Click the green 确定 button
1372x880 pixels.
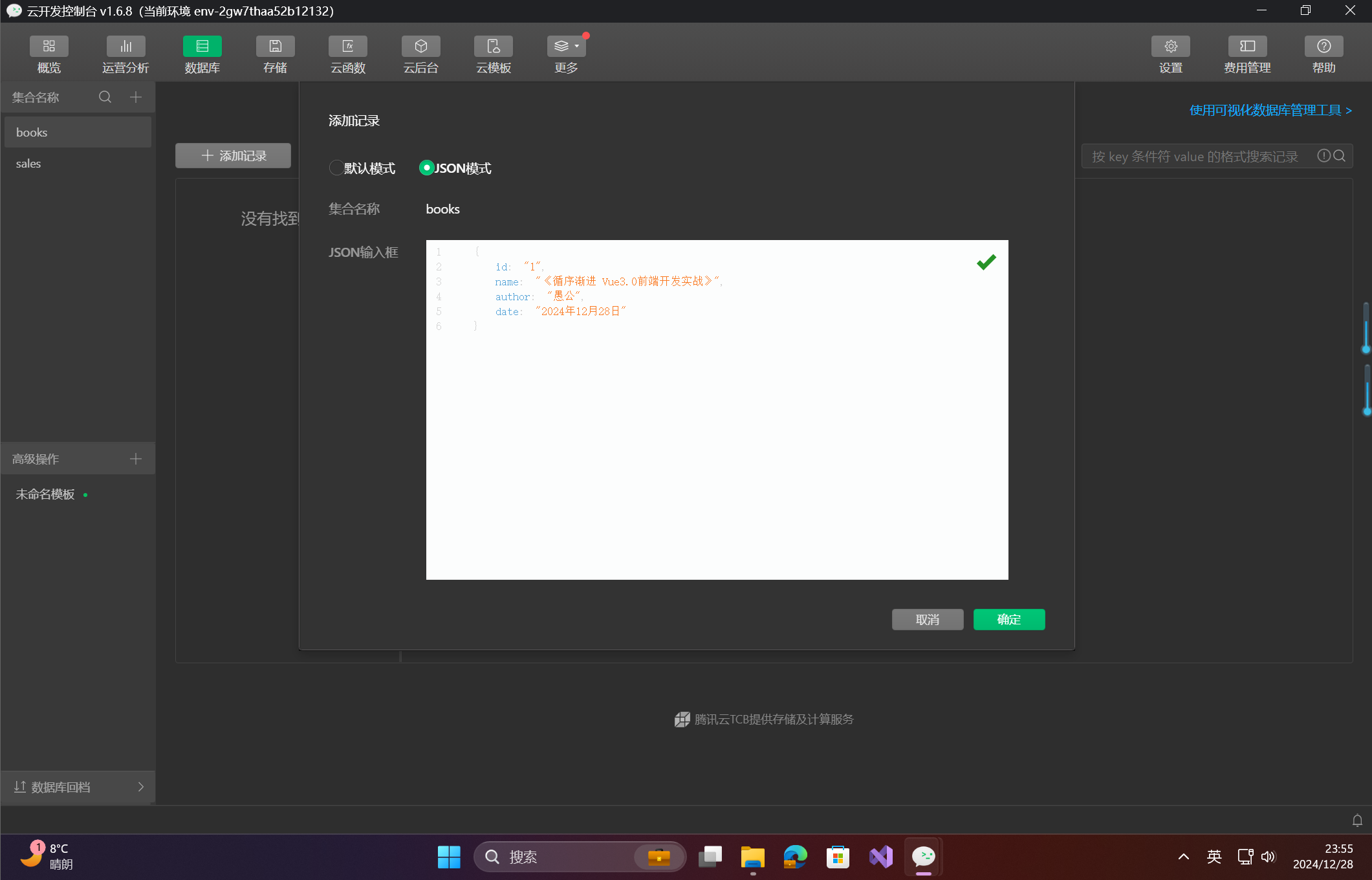tap(1008, 619)
